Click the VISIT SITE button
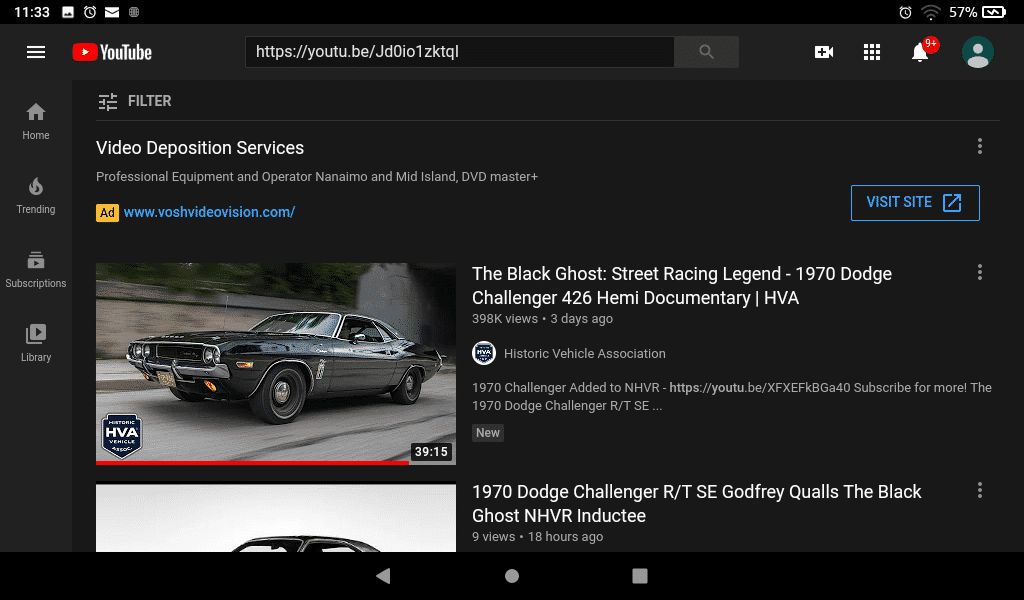 tap(915, 203)
